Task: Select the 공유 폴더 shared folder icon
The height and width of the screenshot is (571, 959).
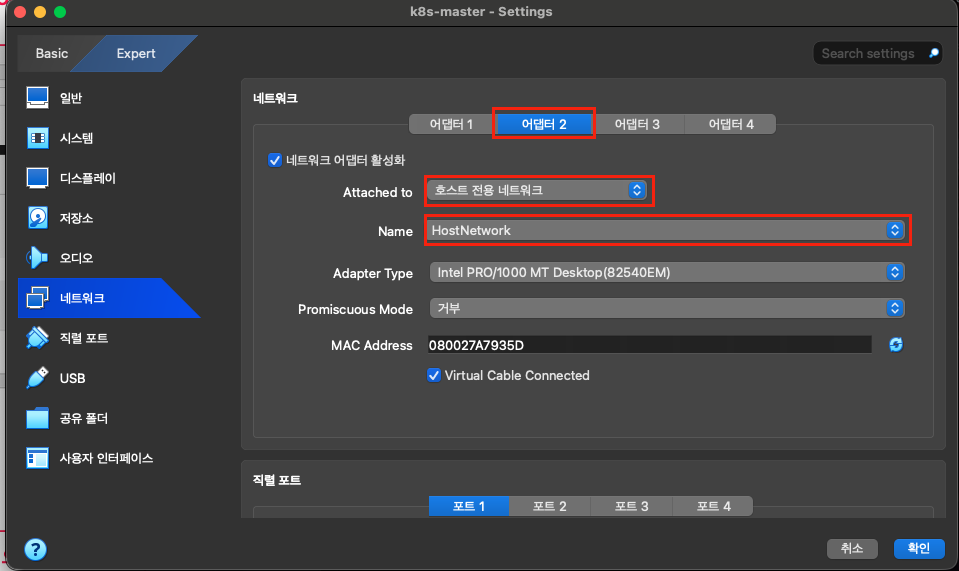Action: (37, 418)
